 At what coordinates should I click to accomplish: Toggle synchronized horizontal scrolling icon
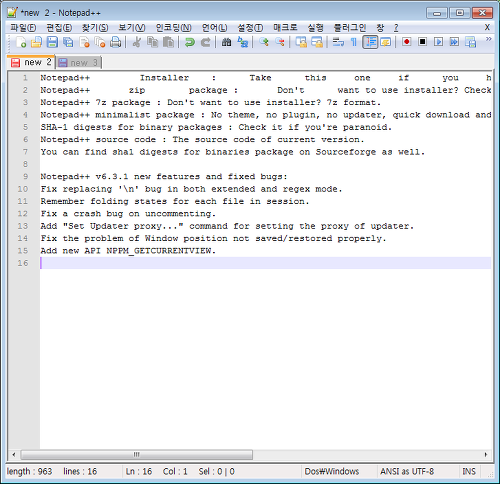pyautogui.click(x=317, y=42)
